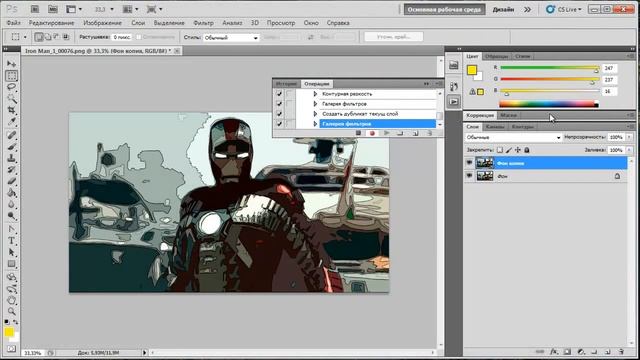
Task: Toggle lock position icon
Action: click(x=518, y=150)
